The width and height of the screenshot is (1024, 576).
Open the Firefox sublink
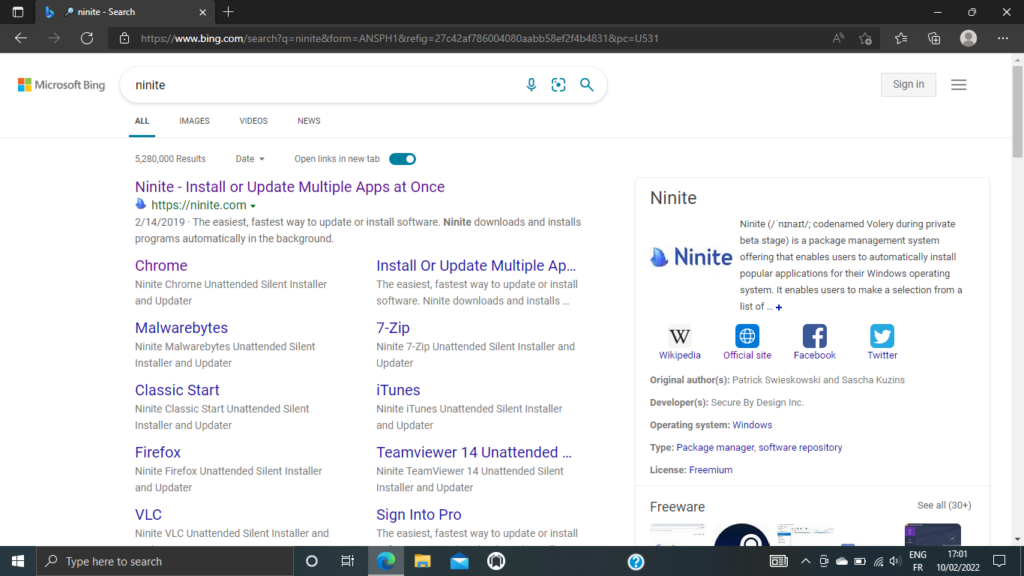[157, 453]
